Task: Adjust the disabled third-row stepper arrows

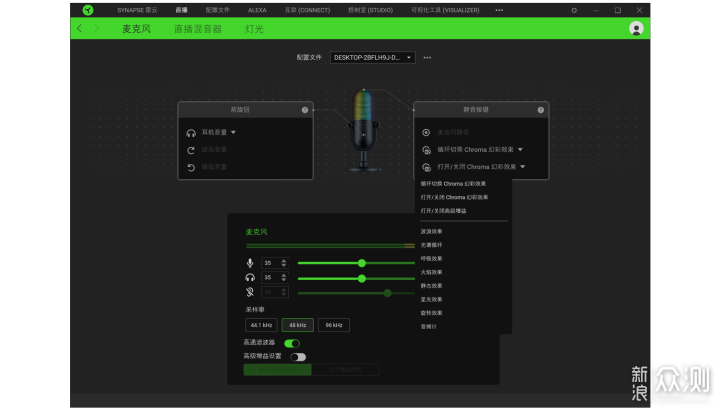Action: click(284, 292)
